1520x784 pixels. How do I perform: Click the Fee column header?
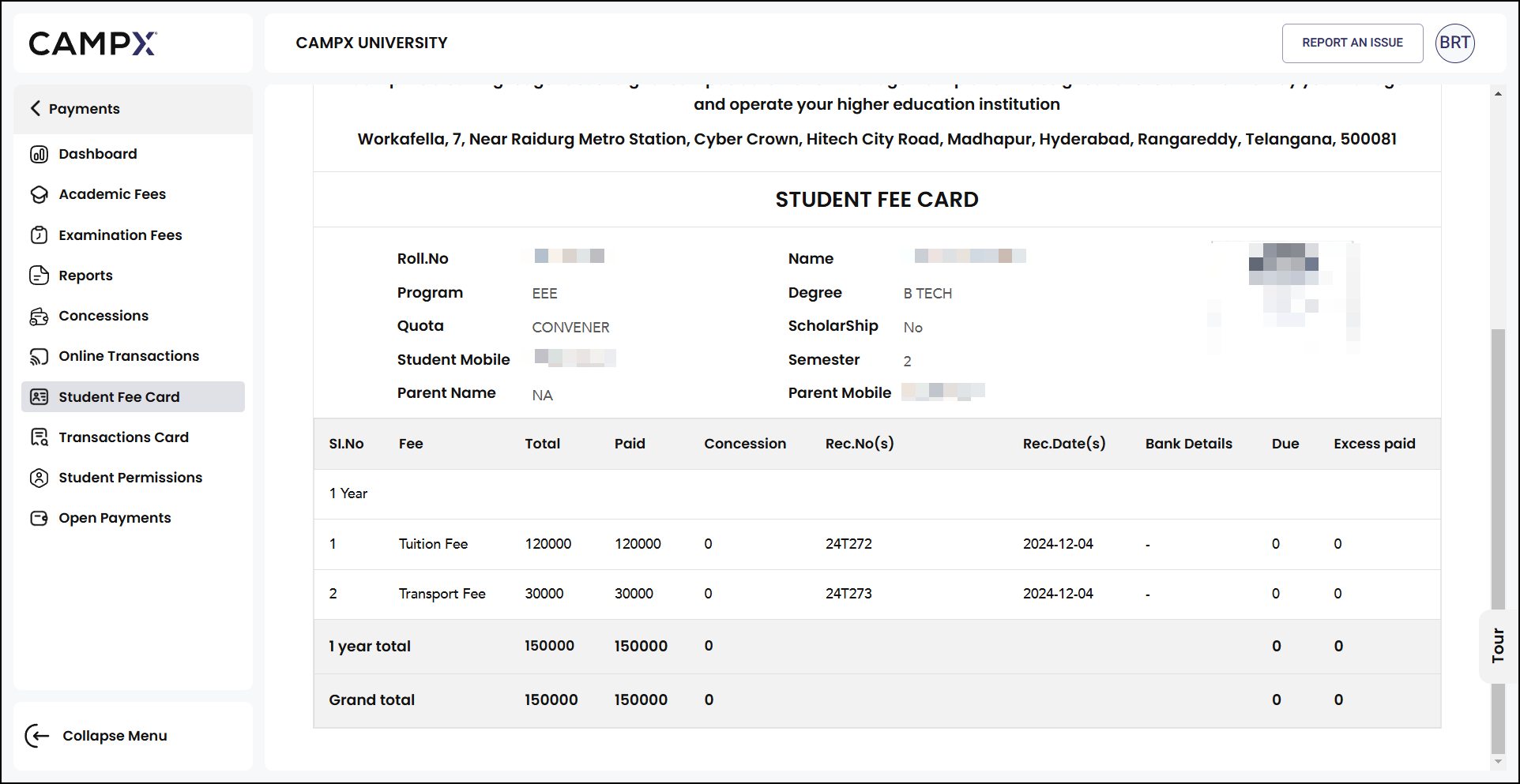click(x=411, y=444)
